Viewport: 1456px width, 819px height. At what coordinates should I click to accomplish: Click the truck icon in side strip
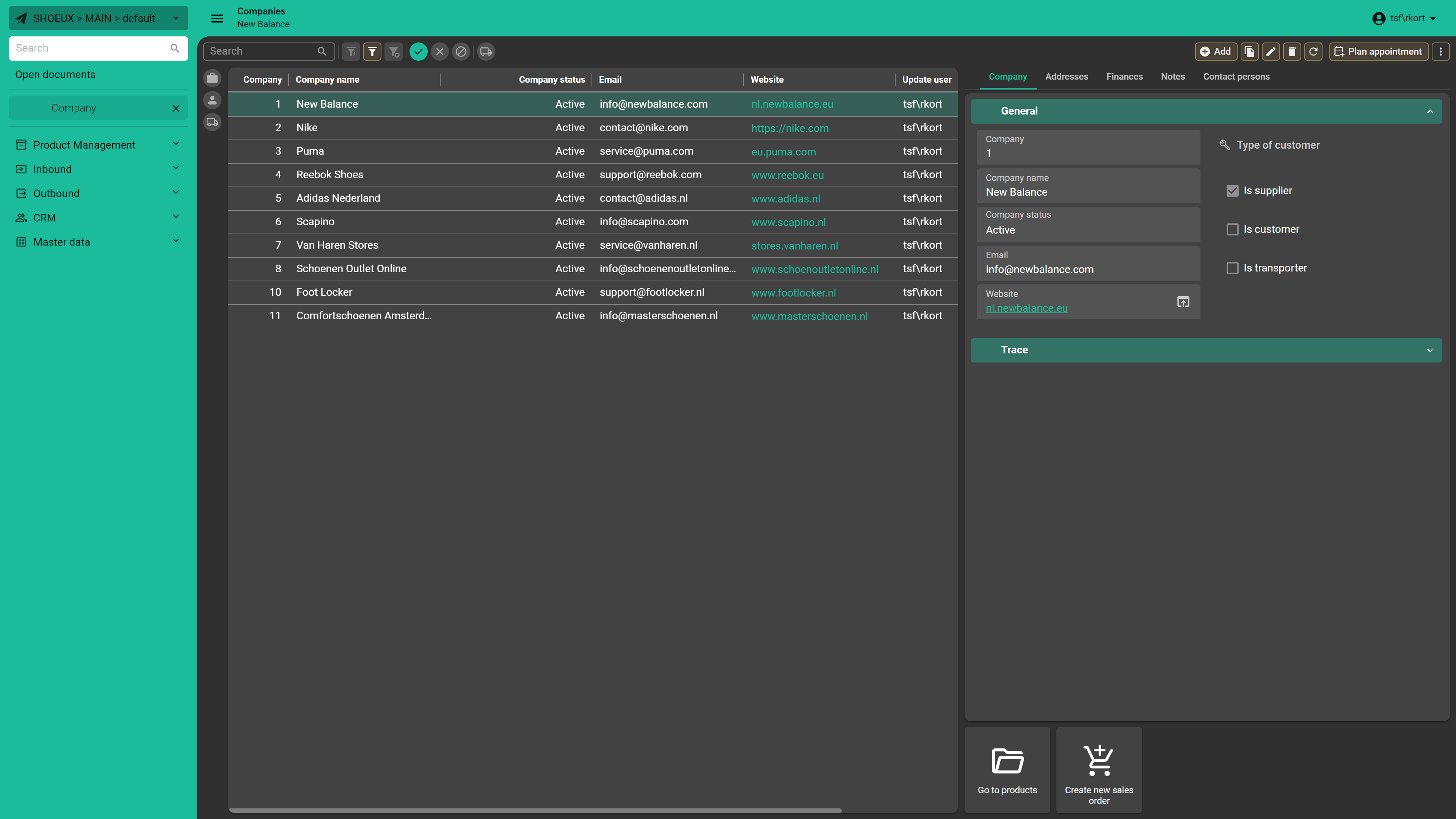[212, 122]
